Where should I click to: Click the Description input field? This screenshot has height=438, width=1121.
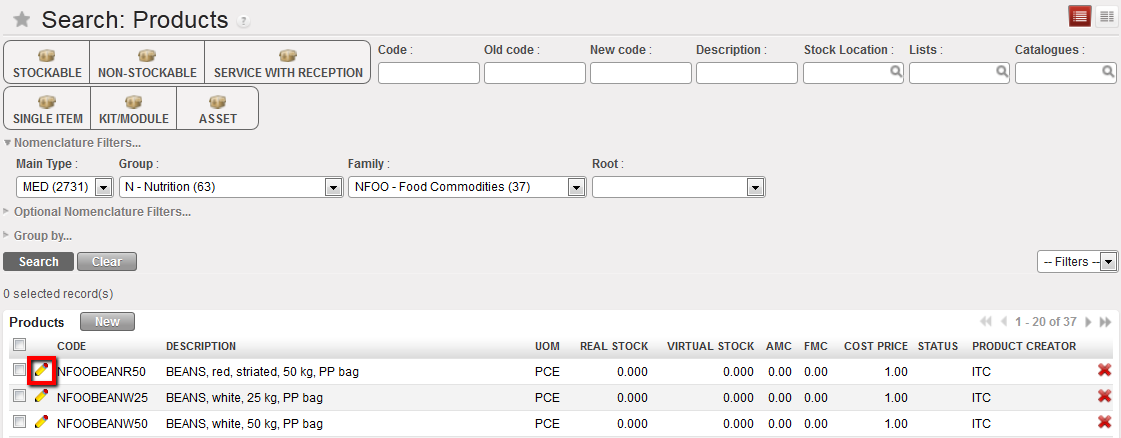pyautogui.click(x=746, y=73)
